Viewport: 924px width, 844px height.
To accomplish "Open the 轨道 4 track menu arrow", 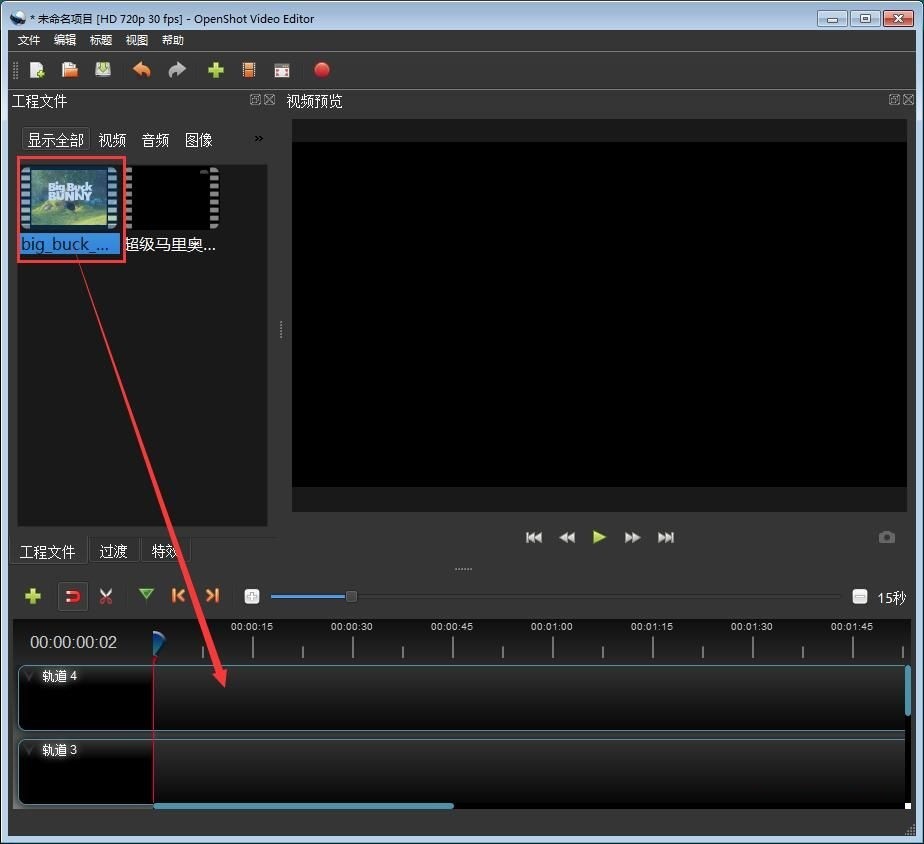I will pyautogui.click(x=30, y=675).
